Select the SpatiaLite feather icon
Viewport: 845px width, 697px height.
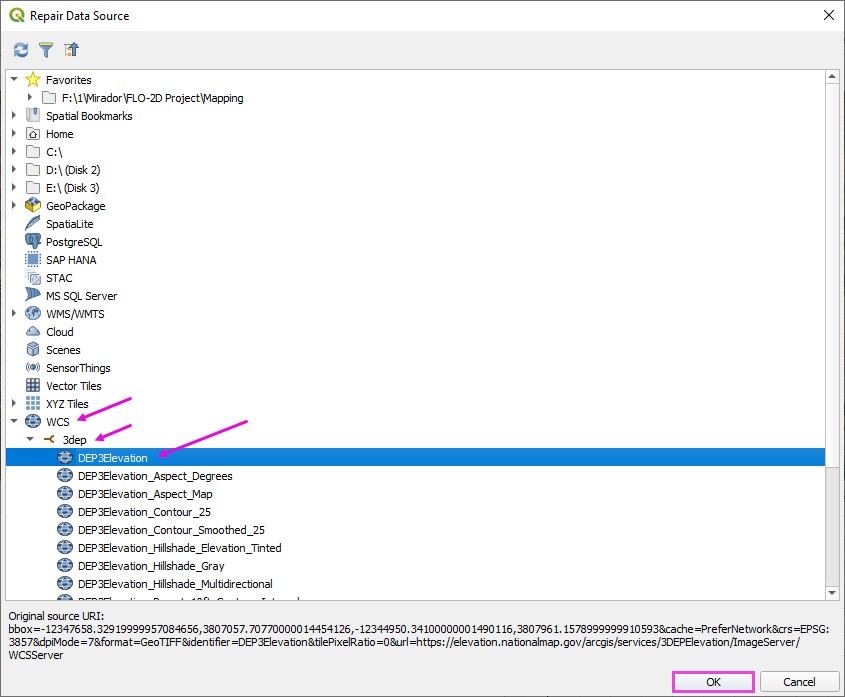(x=33, y=224)
